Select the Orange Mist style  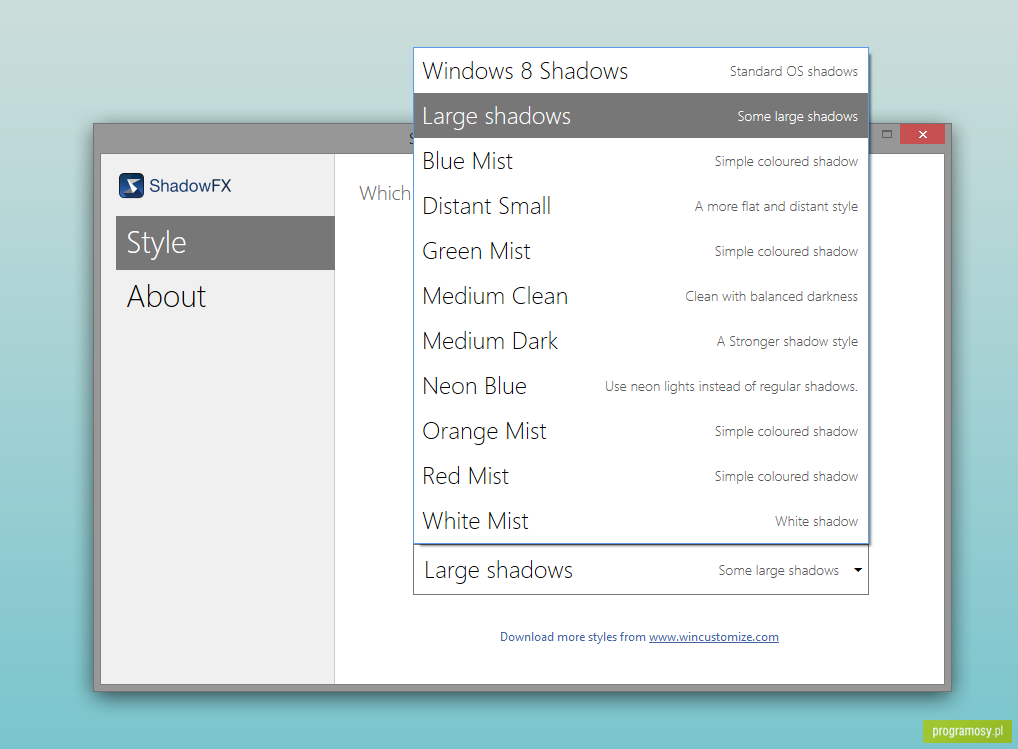(641, 431)
